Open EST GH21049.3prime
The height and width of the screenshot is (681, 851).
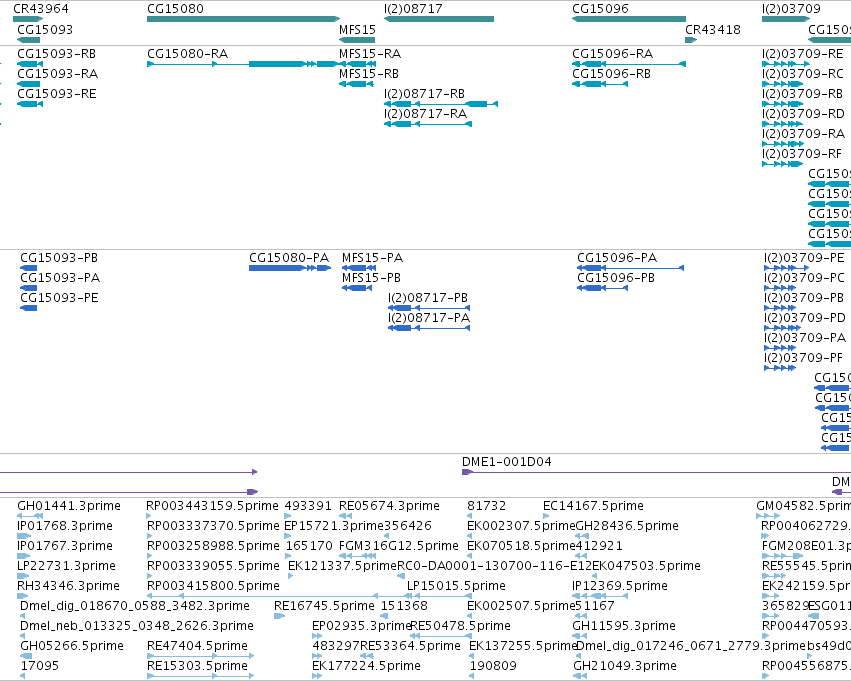point(579,676)
